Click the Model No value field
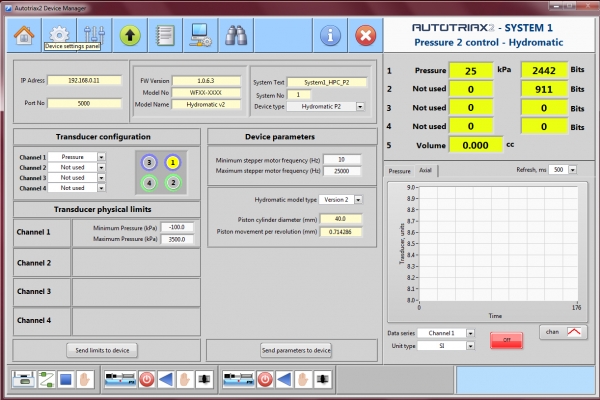Image resolution: width=600 pixels, height=400 pixels. (206, 93)
